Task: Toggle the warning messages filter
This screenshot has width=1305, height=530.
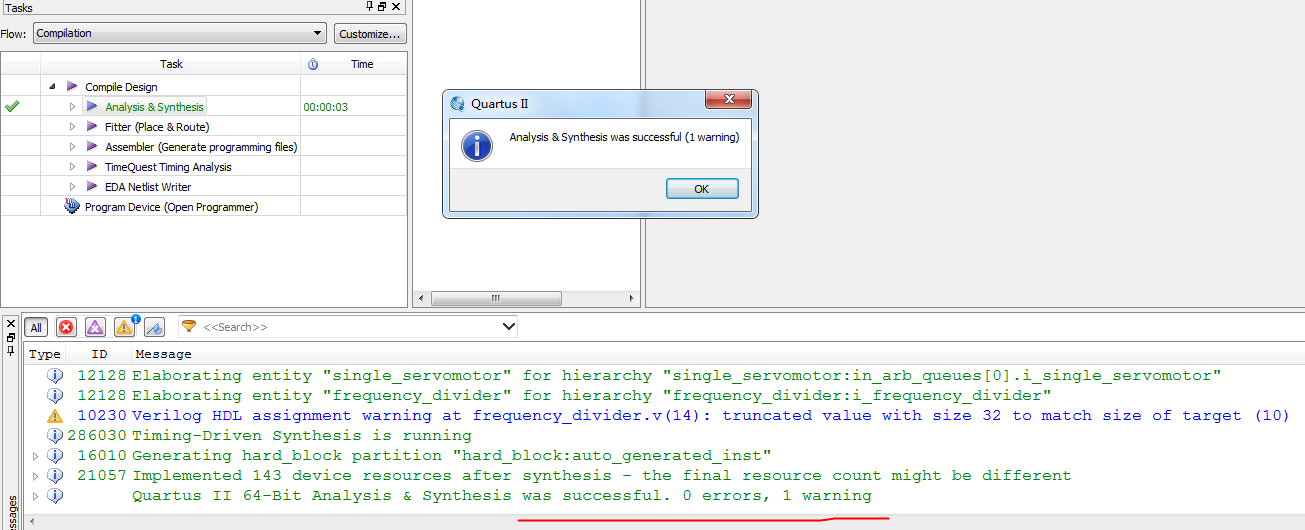Action: click(125, 327)
